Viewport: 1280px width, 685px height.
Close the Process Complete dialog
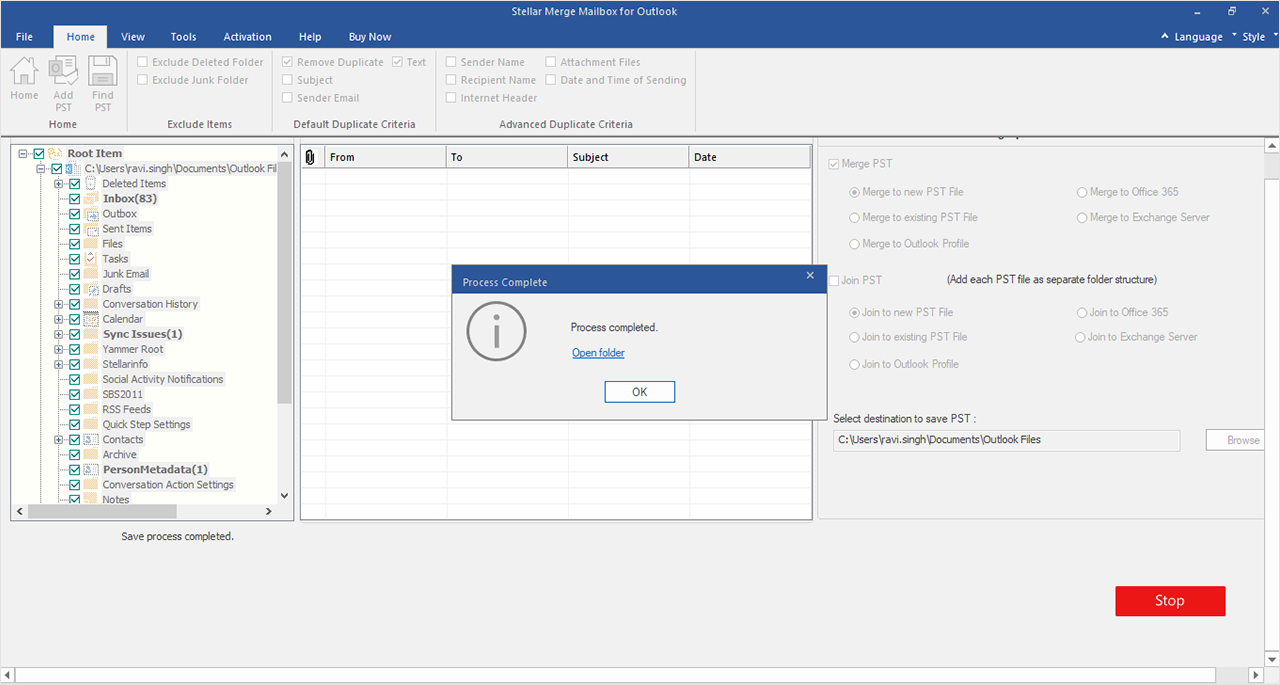tap(810, 276)
